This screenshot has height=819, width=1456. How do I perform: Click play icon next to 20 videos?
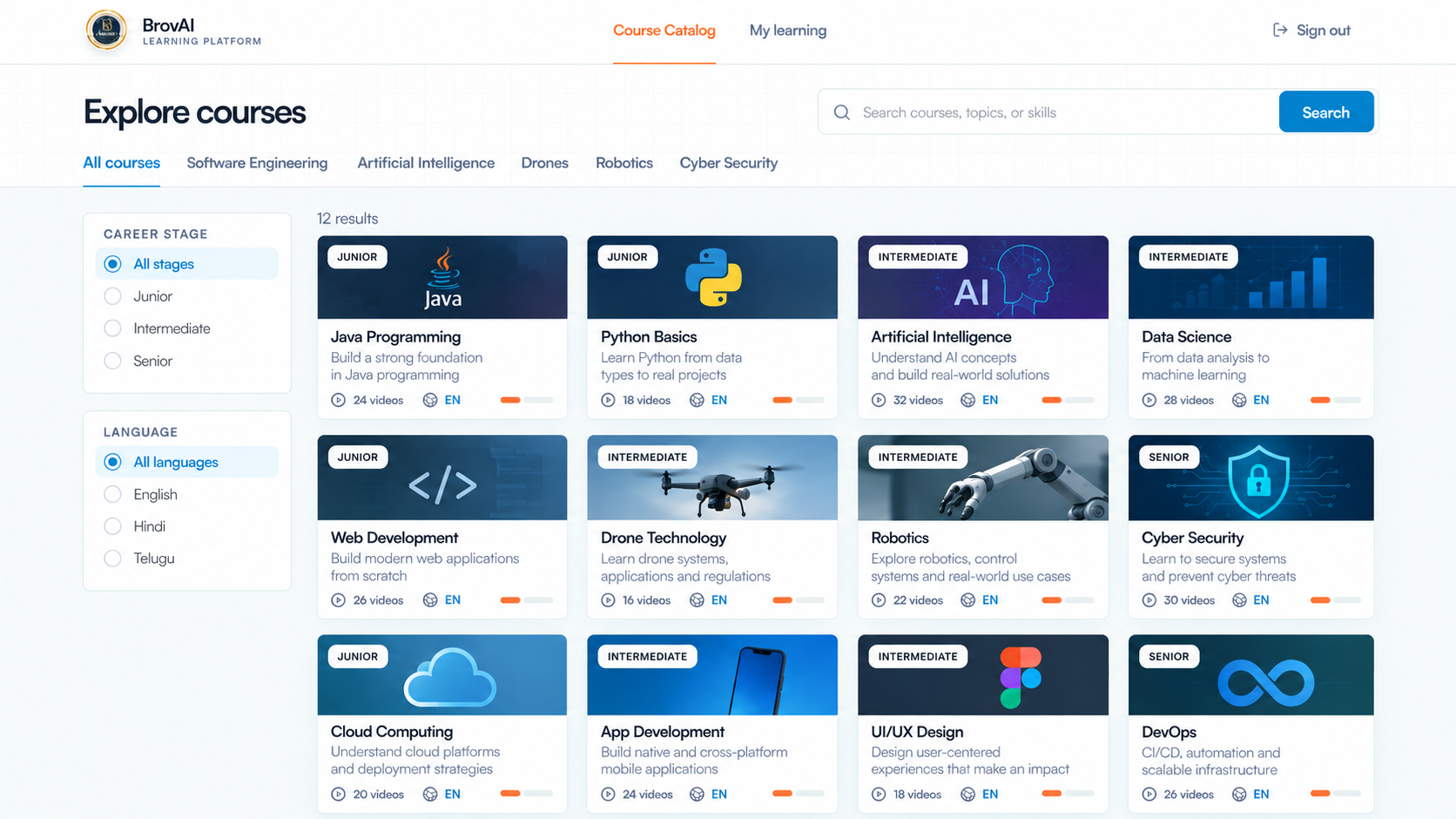coord(338,794)
